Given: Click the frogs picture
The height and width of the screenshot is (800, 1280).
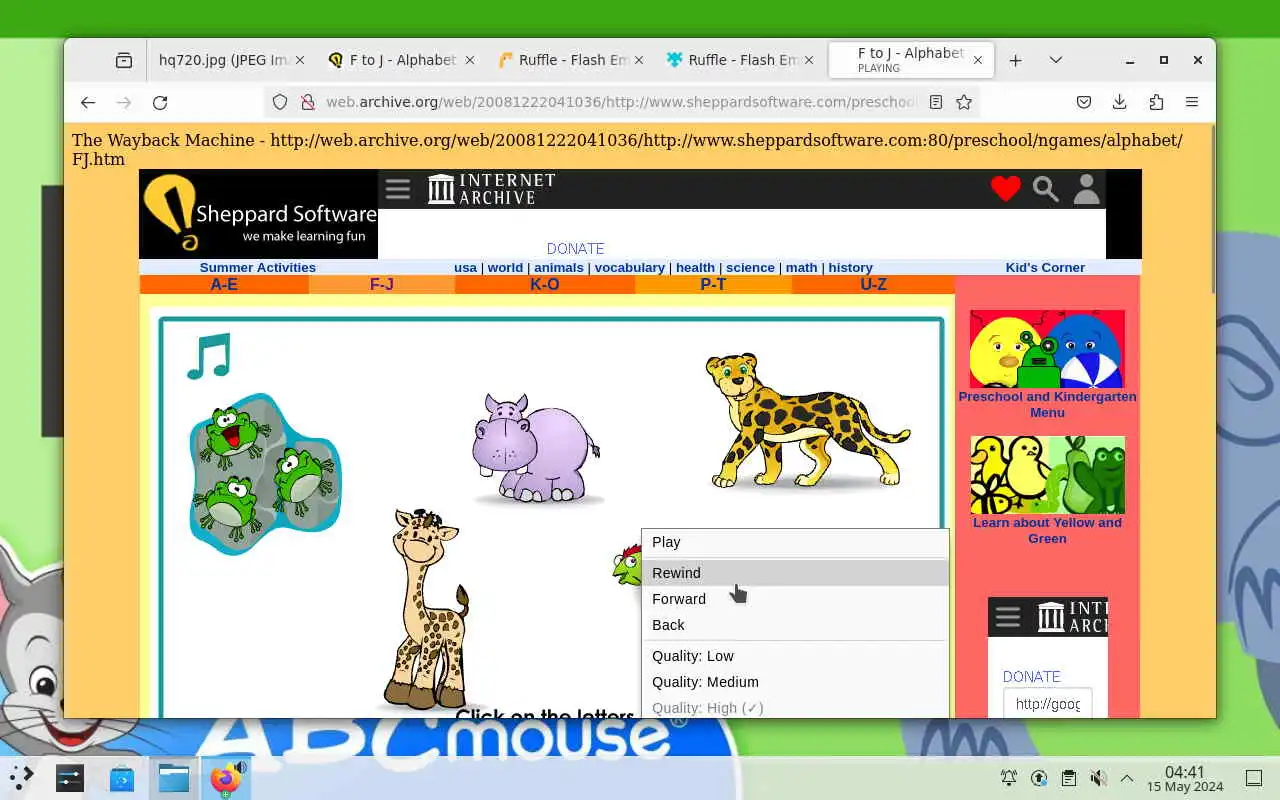Looking at the screenshot, I should point(266,474).
